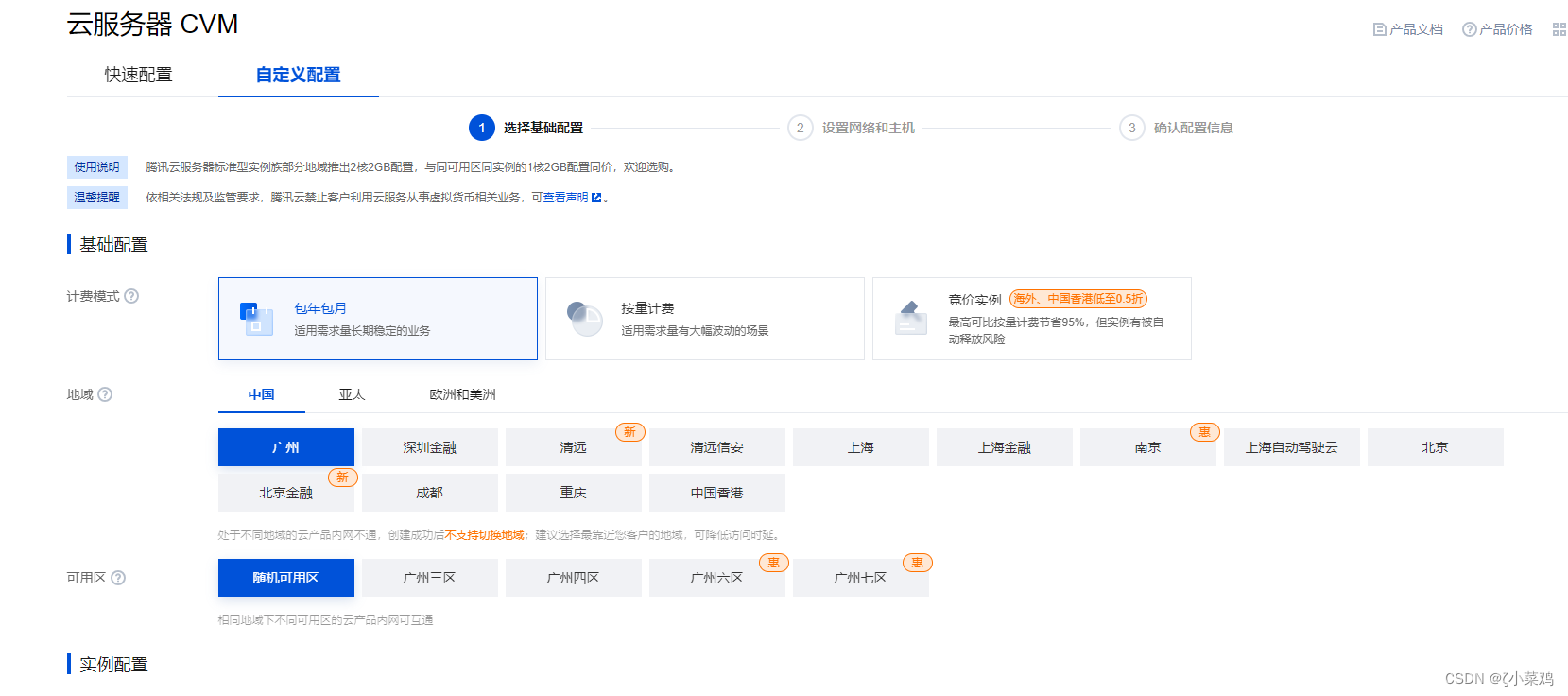Switch to the 快速配置 tab
Screen dimensions: 1568x696
[139, 75]
